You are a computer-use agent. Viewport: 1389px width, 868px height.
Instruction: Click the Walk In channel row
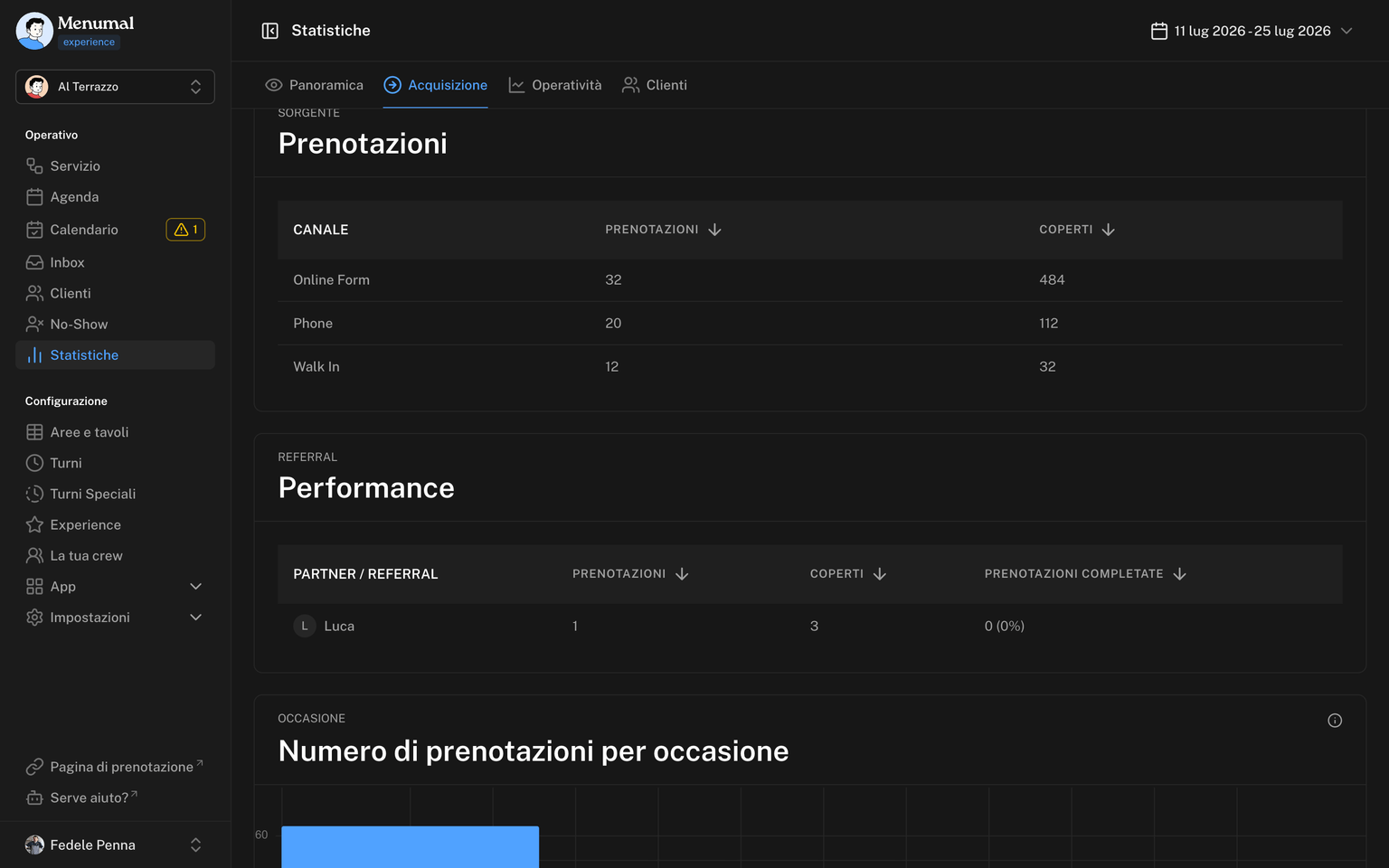click(809, 367)
